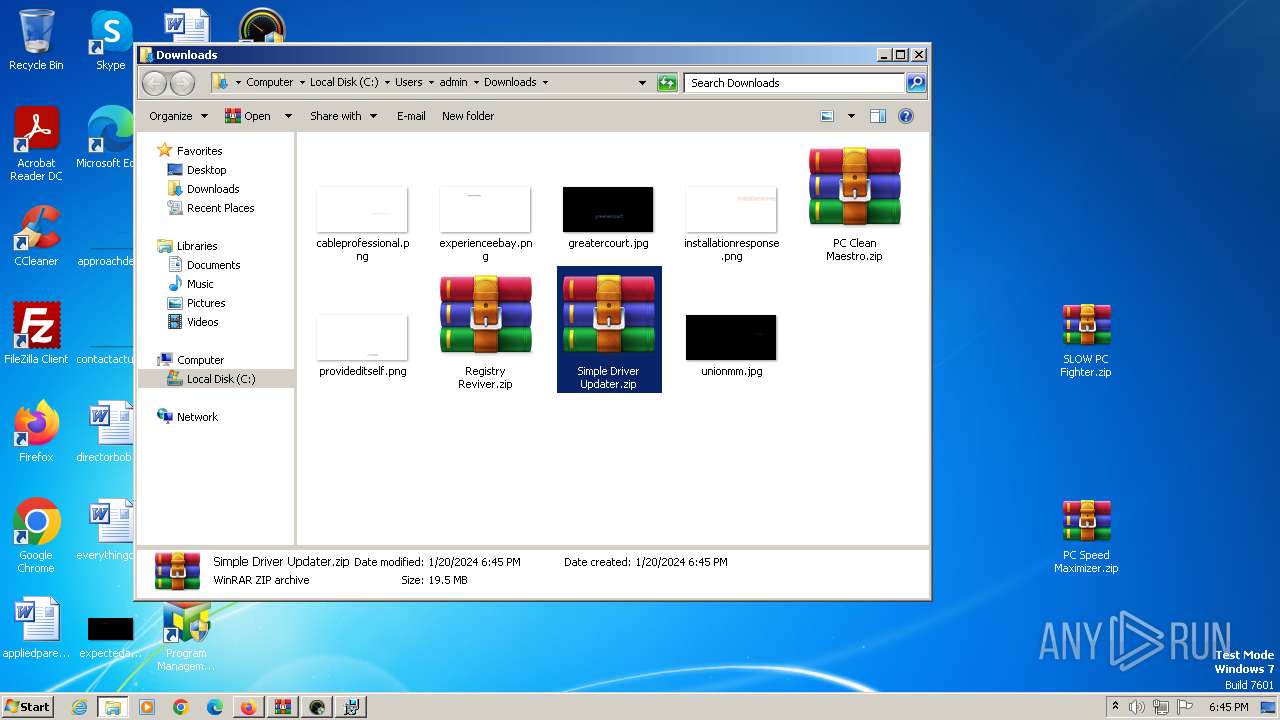This screenshot has width=1280, height=720.
Task: Select Simple Driver Updater.zip archive file
Action: click(609, 330)
